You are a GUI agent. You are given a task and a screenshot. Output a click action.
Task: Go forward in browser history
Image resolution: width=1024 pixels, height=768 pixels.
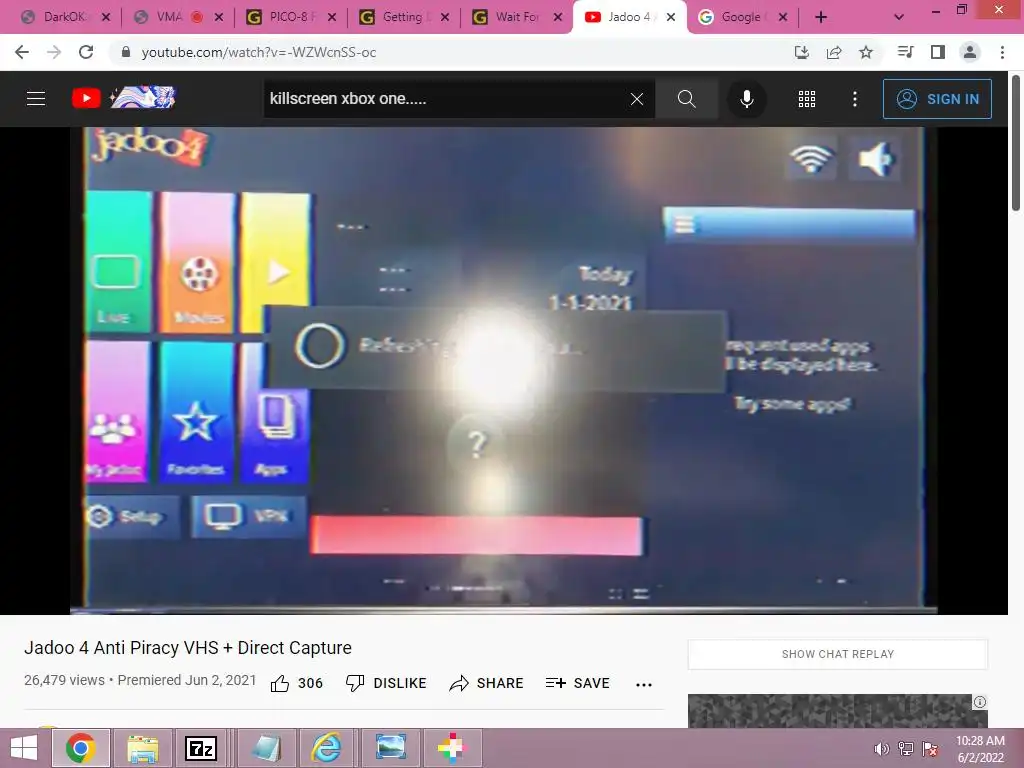click(54, 52)
